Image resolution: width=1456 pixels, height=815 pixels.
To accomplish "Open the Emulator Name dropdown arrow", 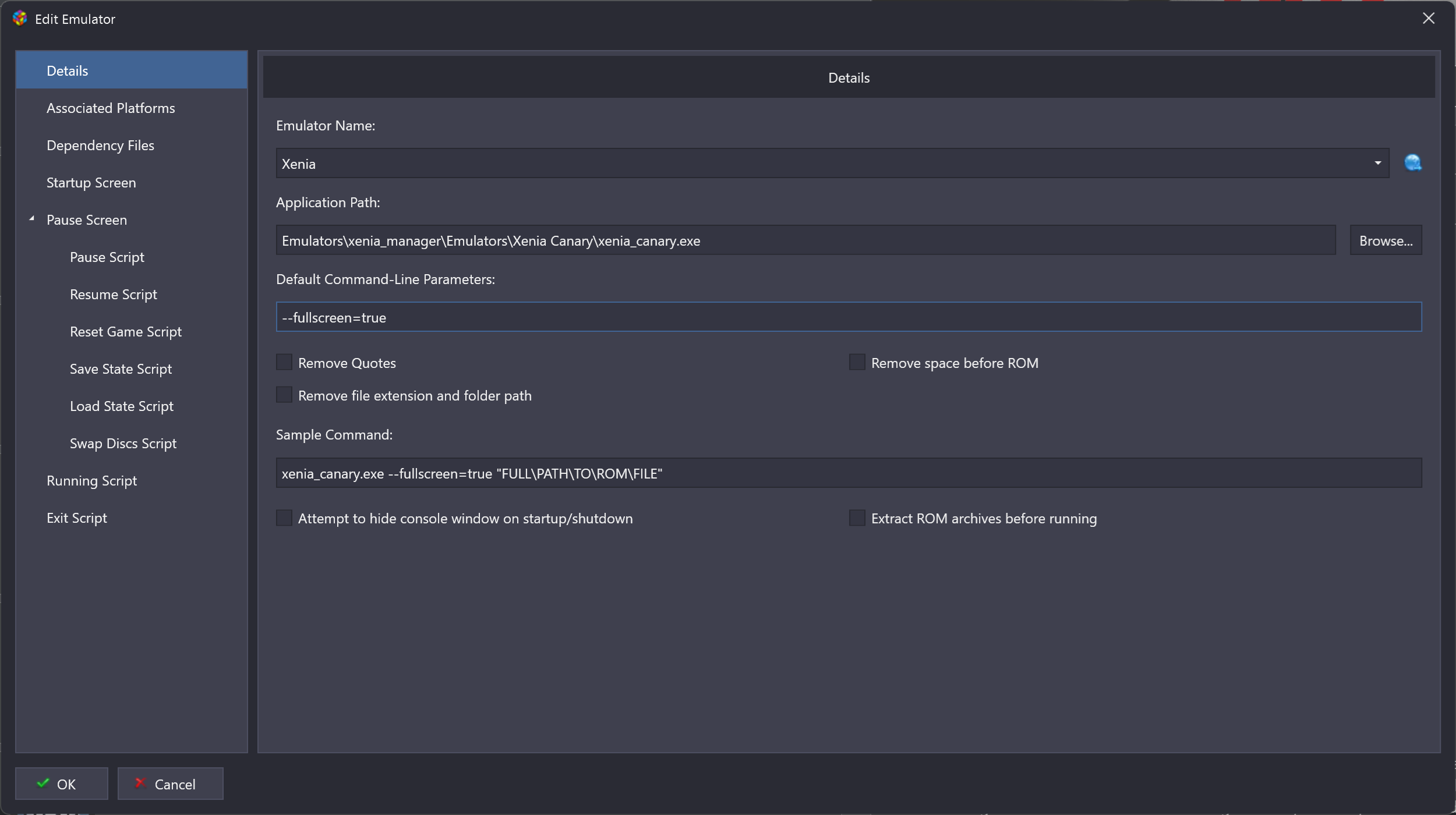I will 1378,163.
